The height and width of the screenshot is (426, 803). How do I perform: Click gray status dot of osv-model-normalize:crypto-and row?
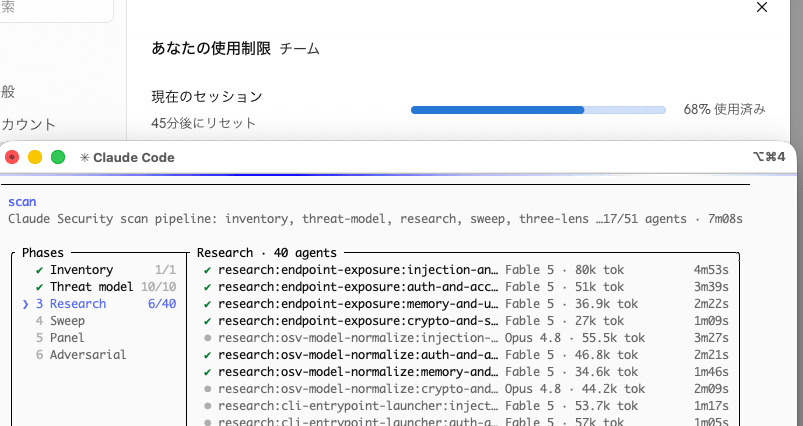click(x=207, y=389)
